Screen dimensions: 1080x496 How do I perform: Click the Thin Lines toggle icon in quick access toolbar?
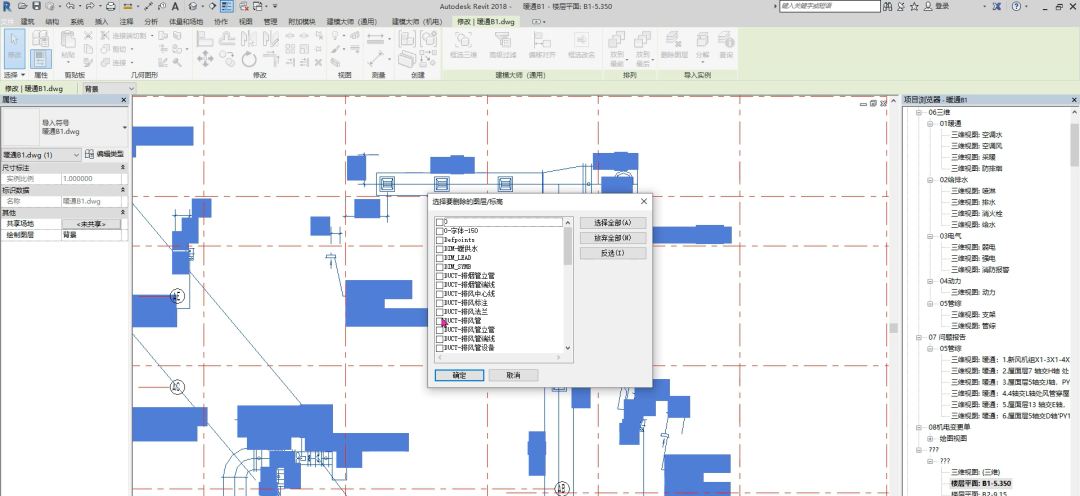pos(226,6)
